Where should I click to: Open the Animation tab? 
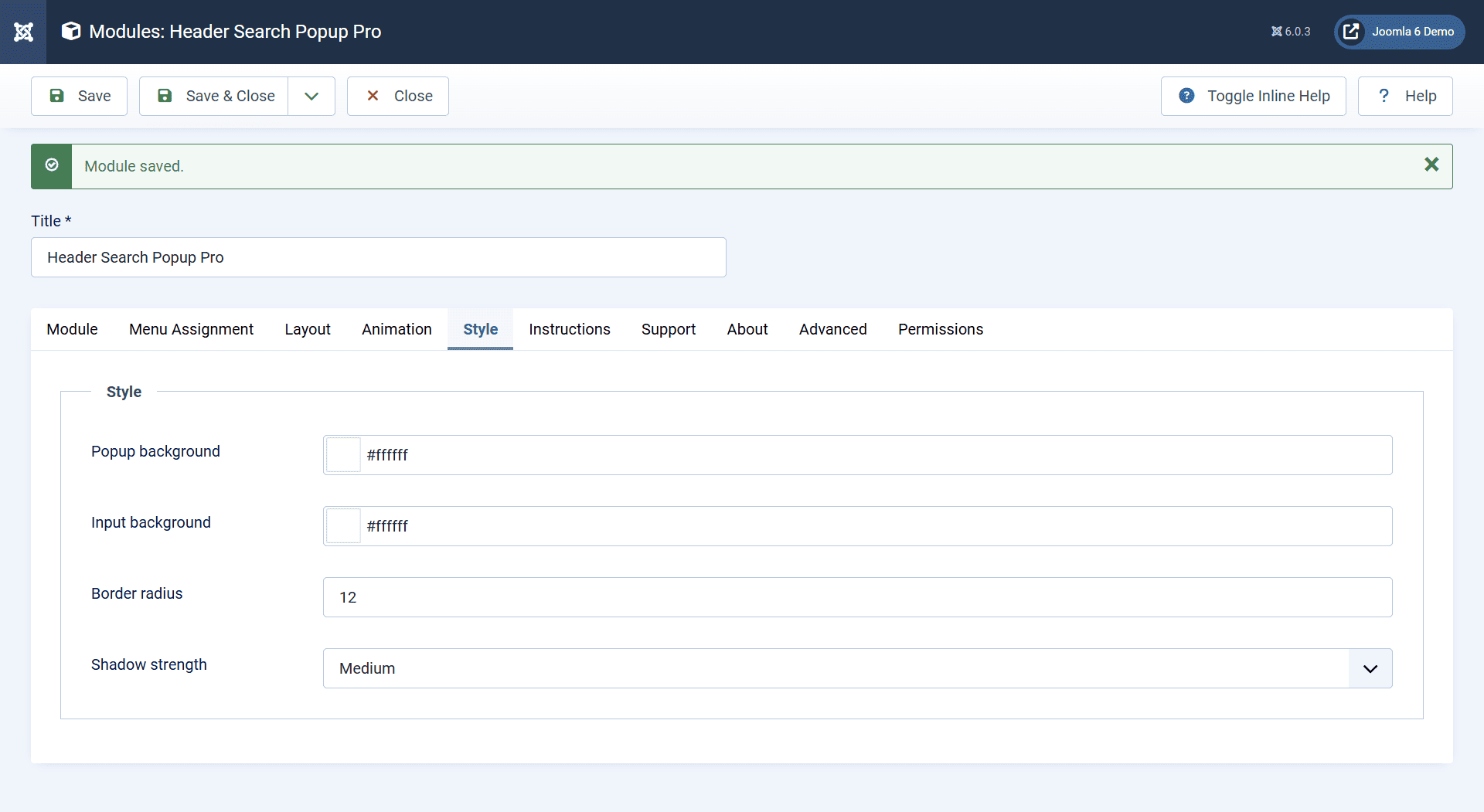tap(397, 329)
